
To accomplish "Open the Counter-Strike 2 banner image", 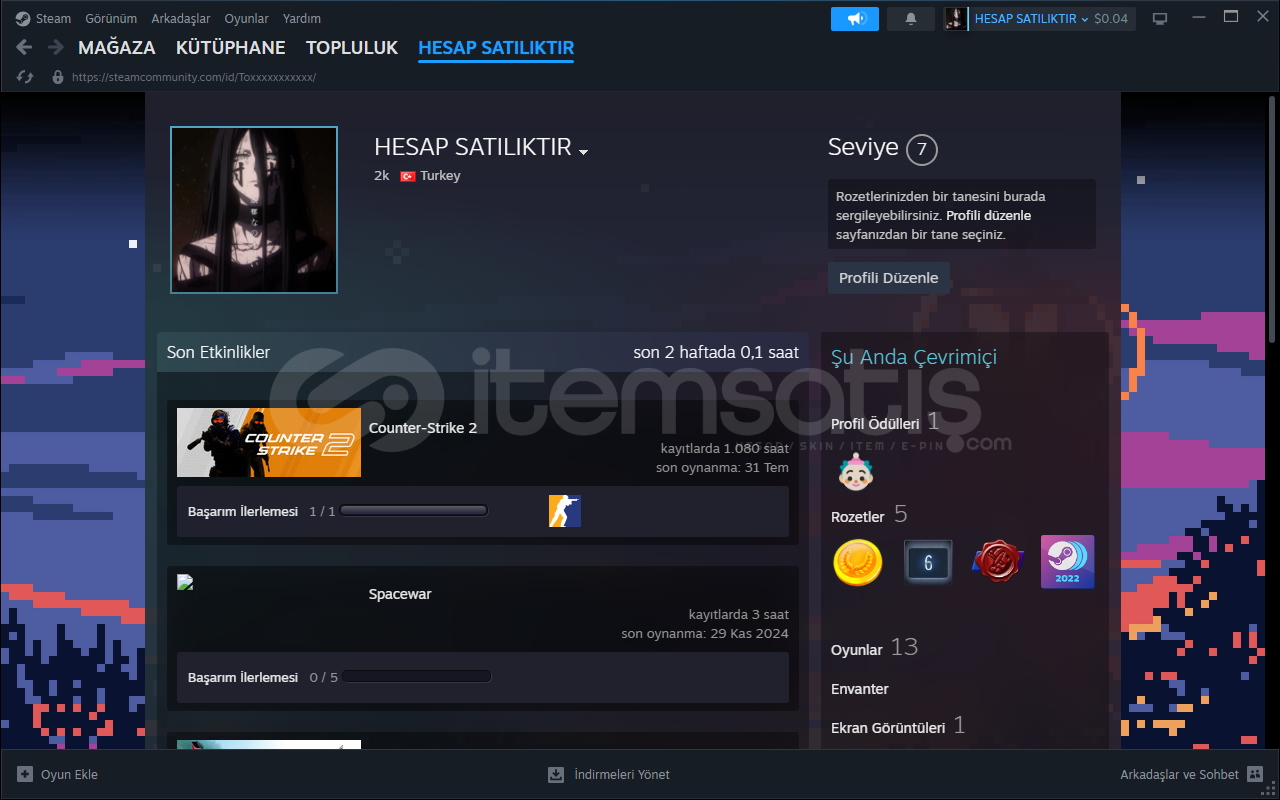I will click(269, 442).
